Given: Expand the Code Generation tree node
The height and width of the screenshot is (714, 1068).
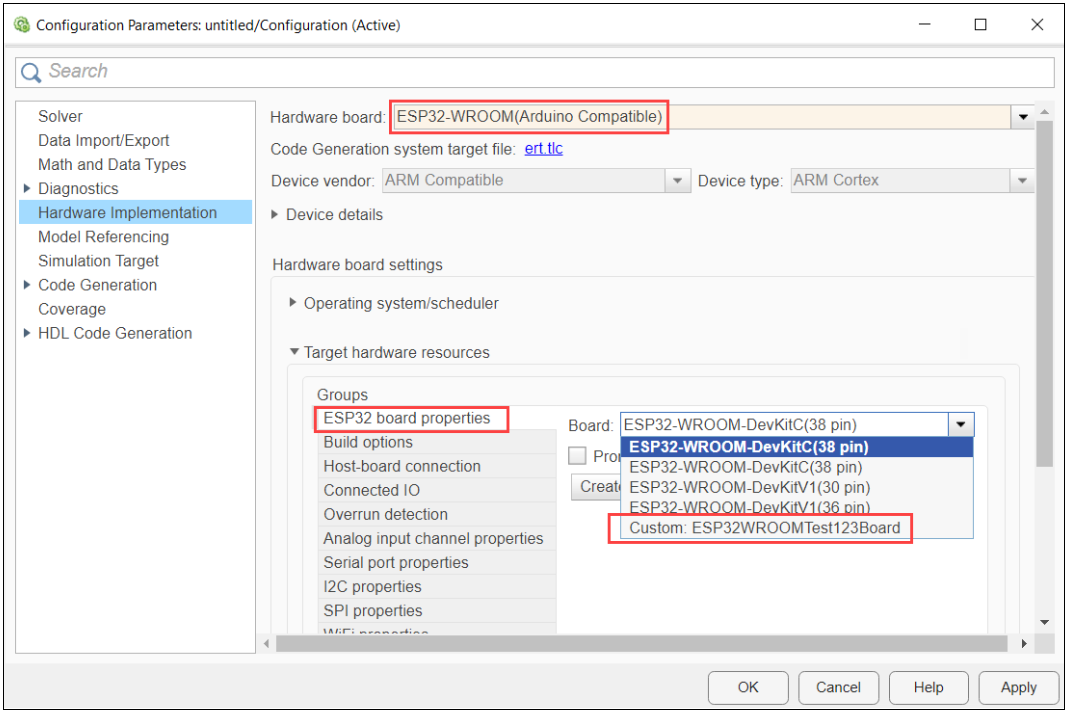Looking at the screenshot, I should 27,285.
